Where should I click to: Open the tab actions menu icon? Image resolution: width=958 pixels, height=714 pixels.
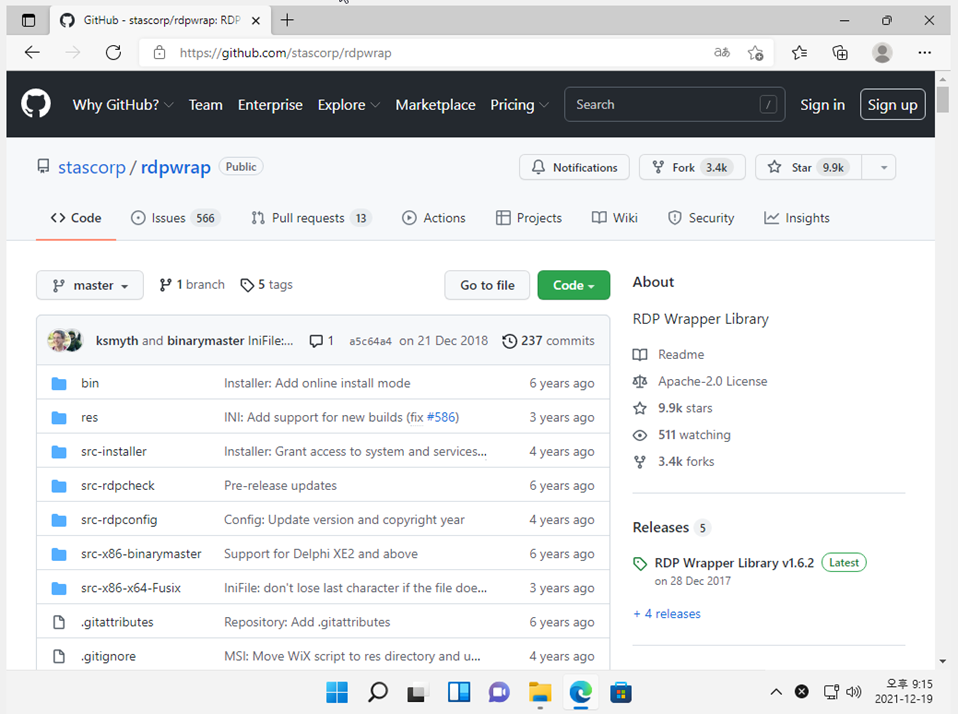point(28,20)
